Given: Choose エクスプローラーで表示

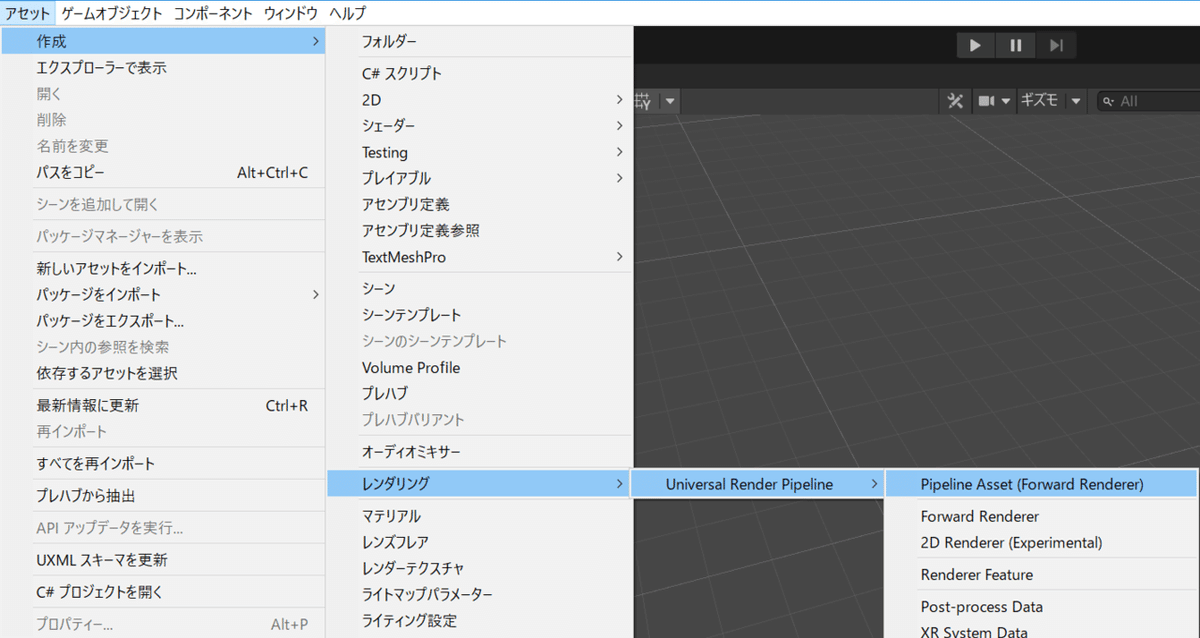Looking at the screenshot, I should point(163,68).
